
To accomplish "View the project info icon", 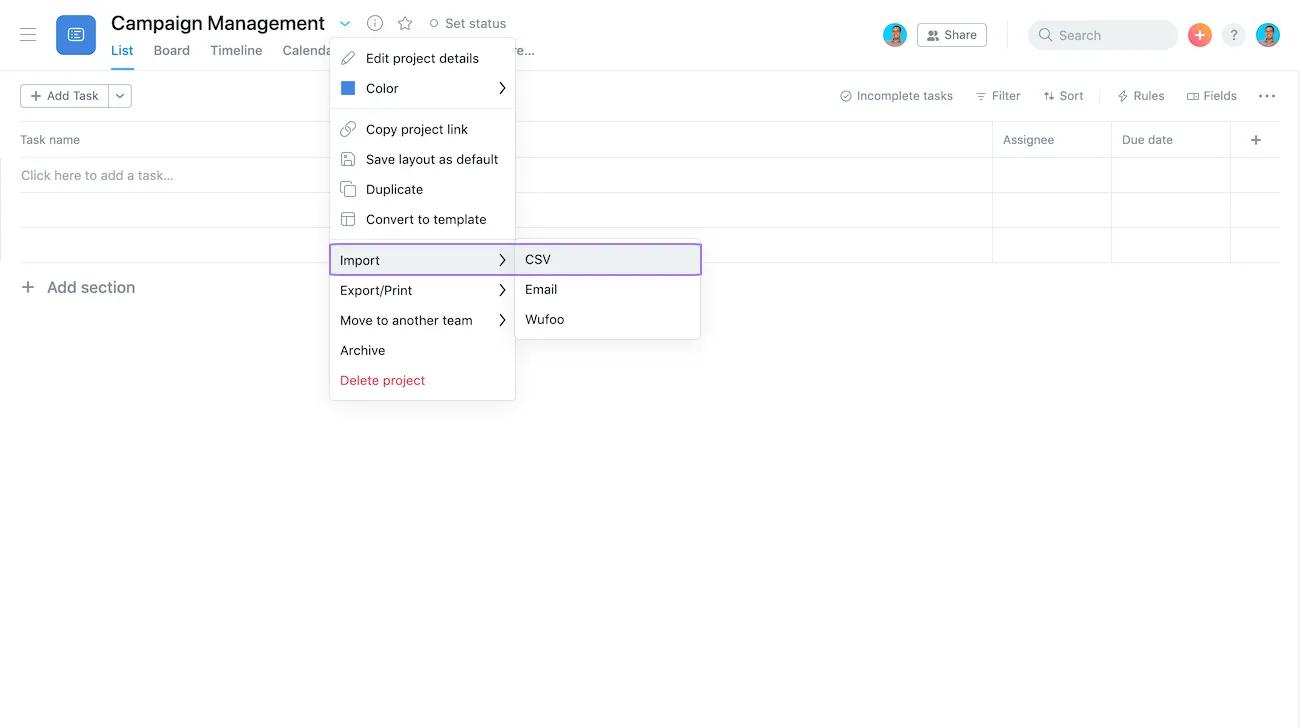I will pos(375,22).
